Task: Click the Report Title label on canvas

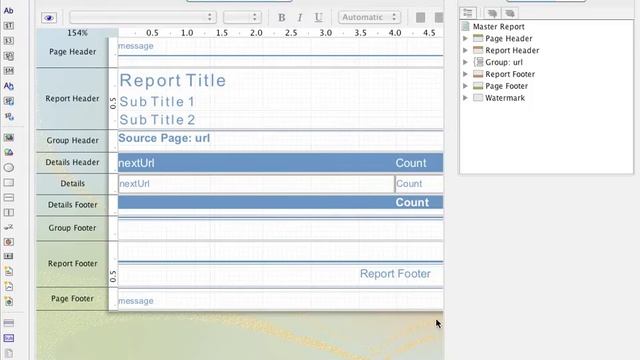Action: [x=173, y=80]
